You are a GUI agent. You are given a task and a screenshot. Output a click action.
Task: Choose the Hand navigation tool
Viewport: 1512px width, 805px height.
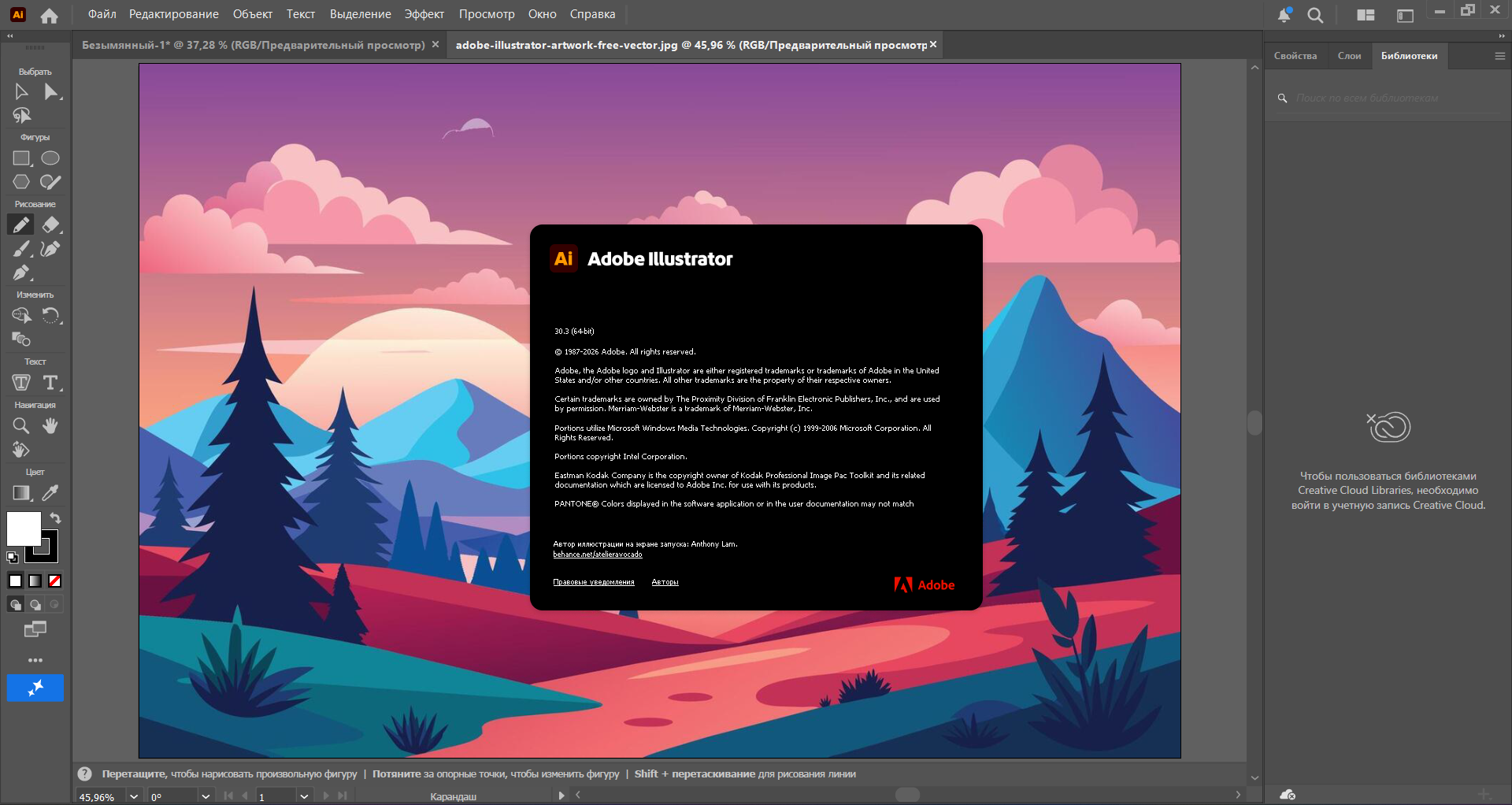pyautogui.click(x=50, y=426)
